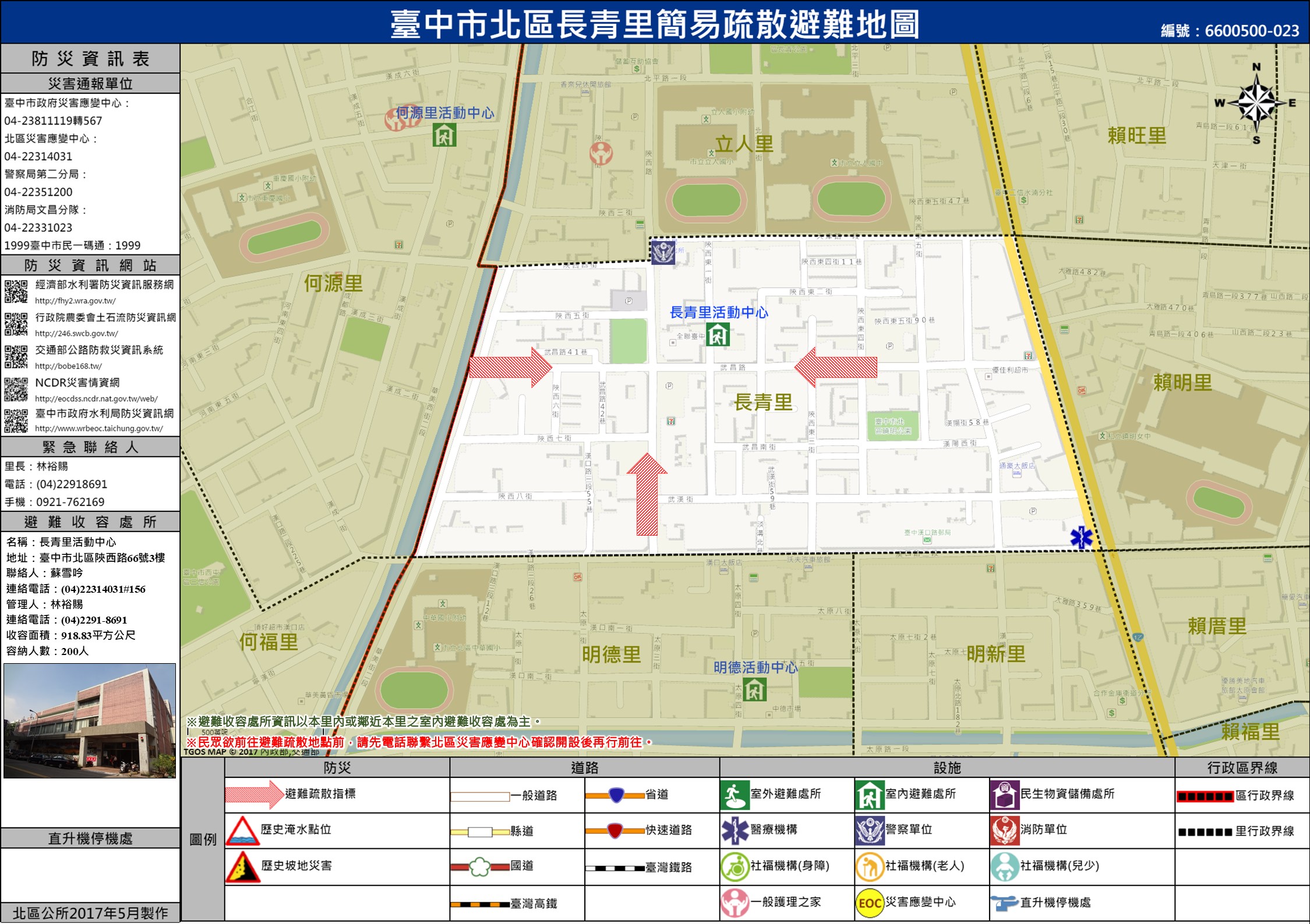Open the http://fhy2.wra.gov.tw/ link
The width and height of the screenshot is (1310, 924).
click(75, 301)
